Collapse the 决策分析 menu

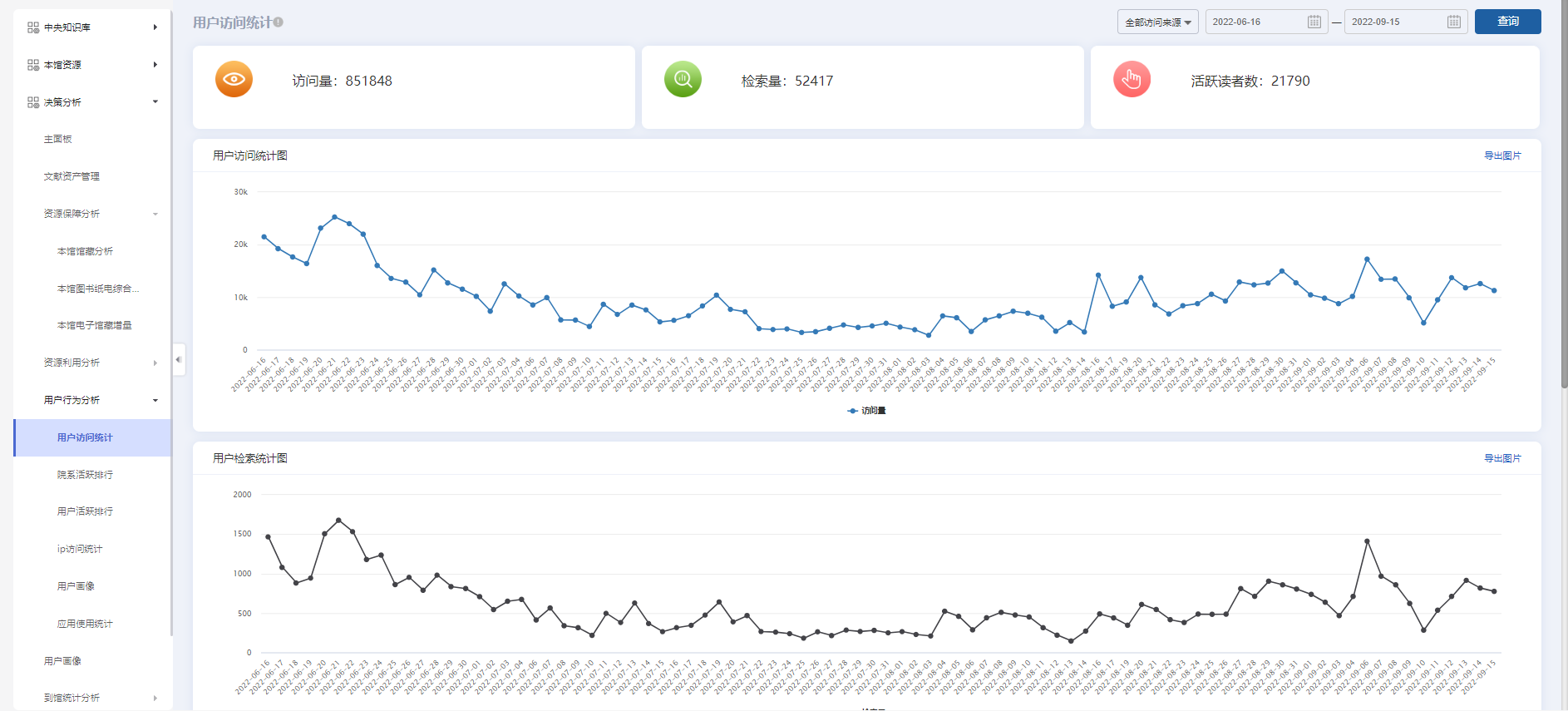pos(155,101)
